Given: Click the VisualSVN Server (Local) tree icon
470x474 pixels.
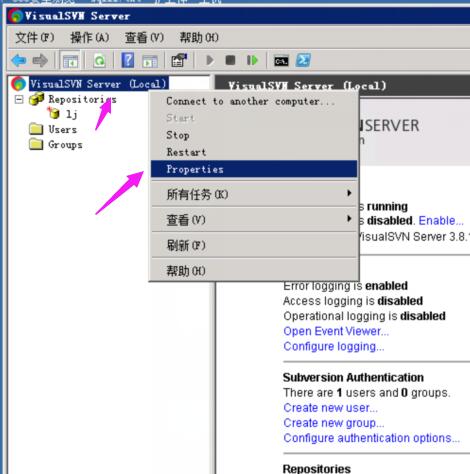Looking at the screenshot, I should (18, 84).
